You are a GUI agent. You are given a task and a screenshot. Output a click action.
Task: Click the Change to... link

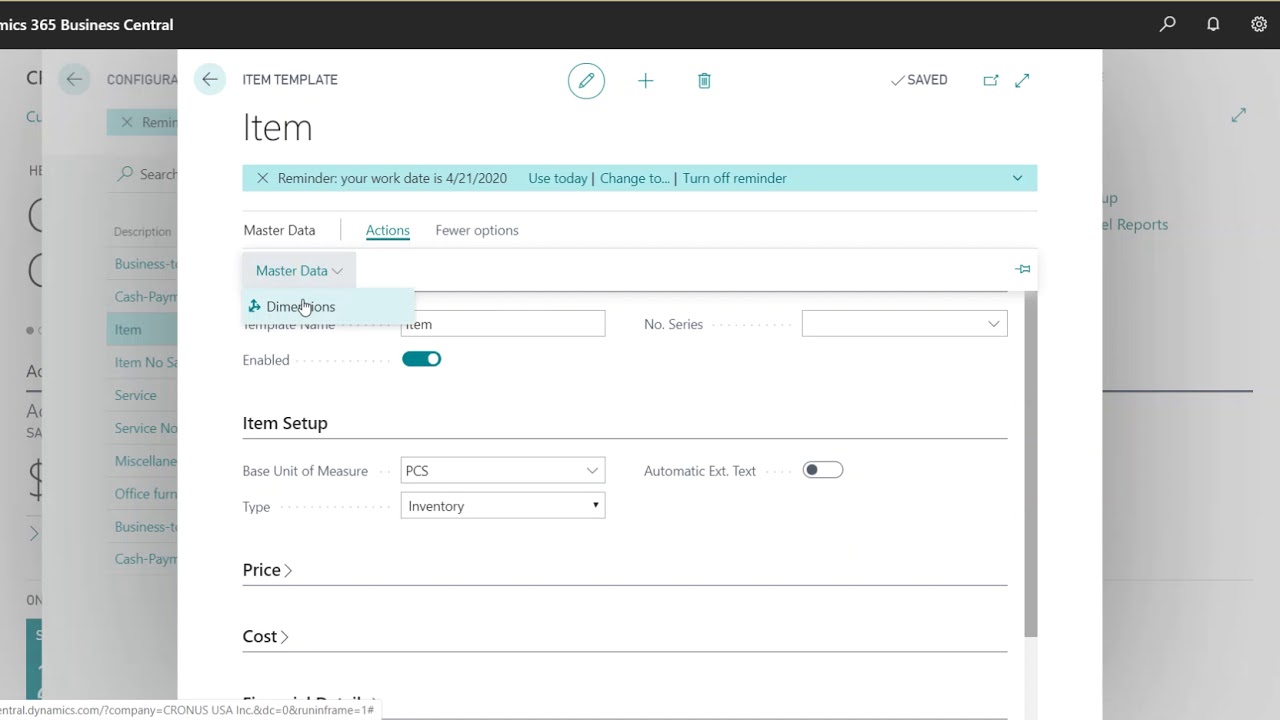coord(634,178)
